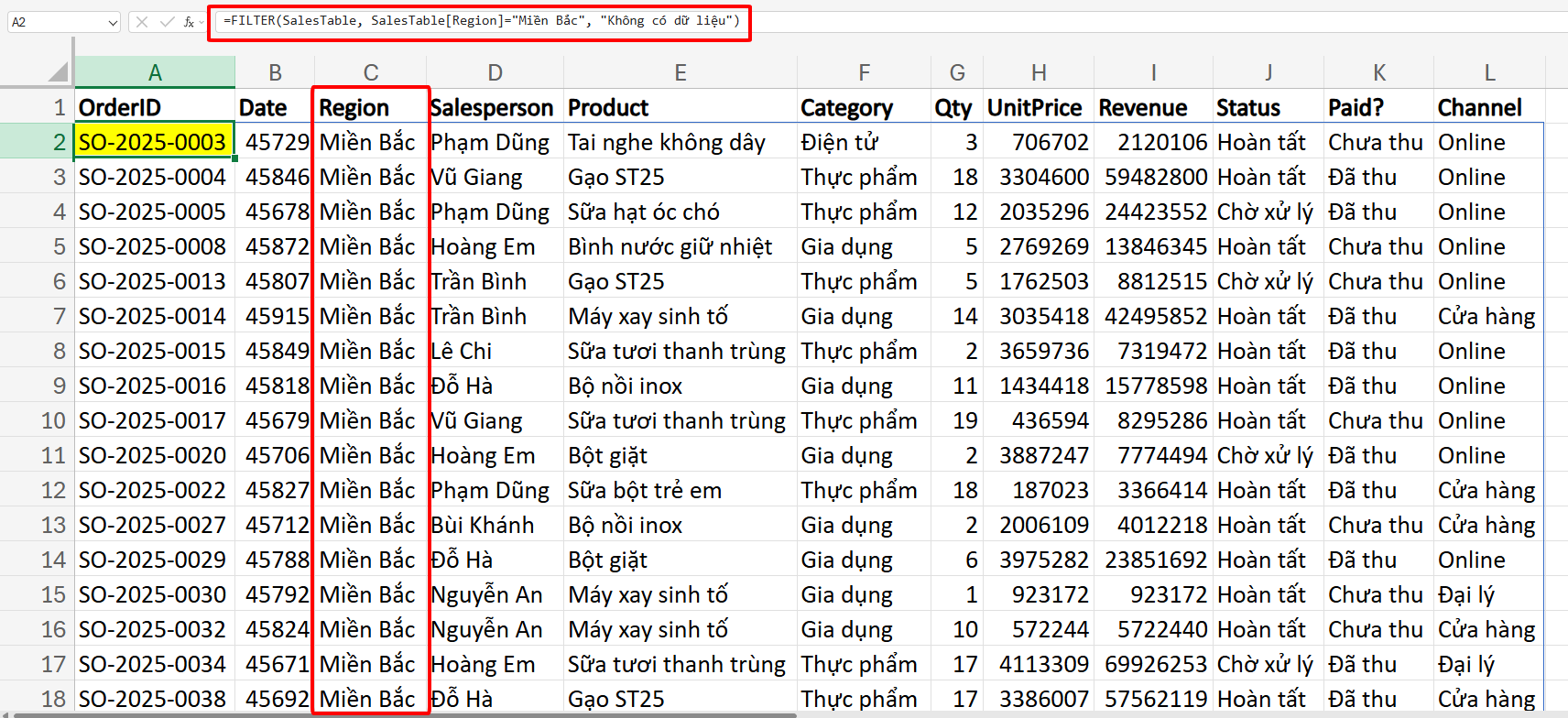Select column F header

pos(864,72)
